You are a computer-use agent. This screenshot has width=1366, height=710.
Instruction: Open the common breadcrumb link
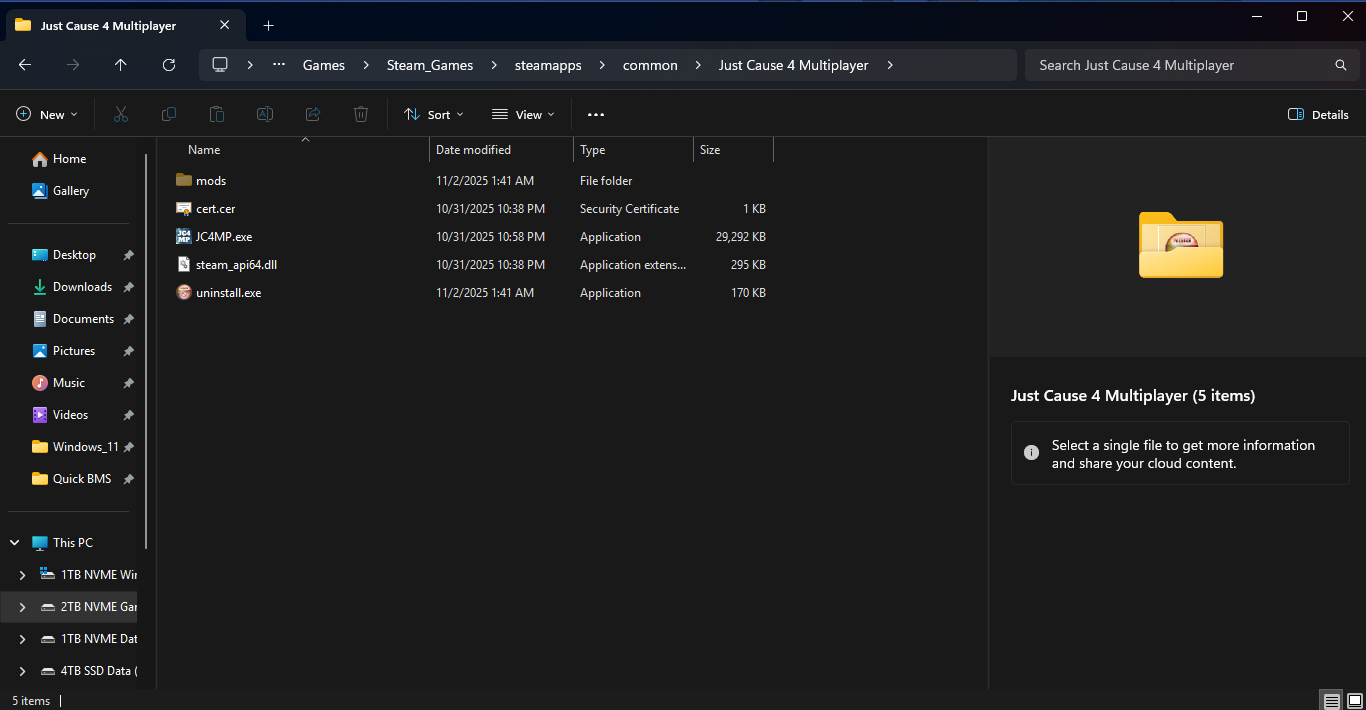649,65
